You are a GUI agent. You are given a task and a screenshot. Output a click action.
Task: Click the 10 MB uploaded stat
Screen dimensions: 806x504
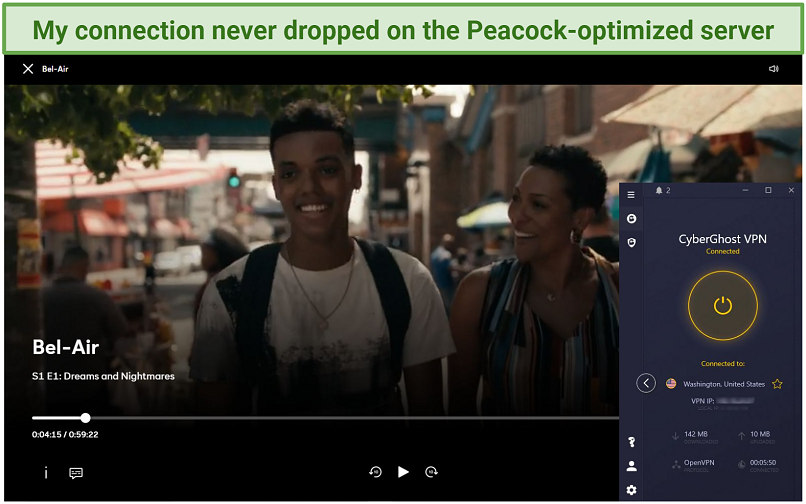click(x=760, y=434)
